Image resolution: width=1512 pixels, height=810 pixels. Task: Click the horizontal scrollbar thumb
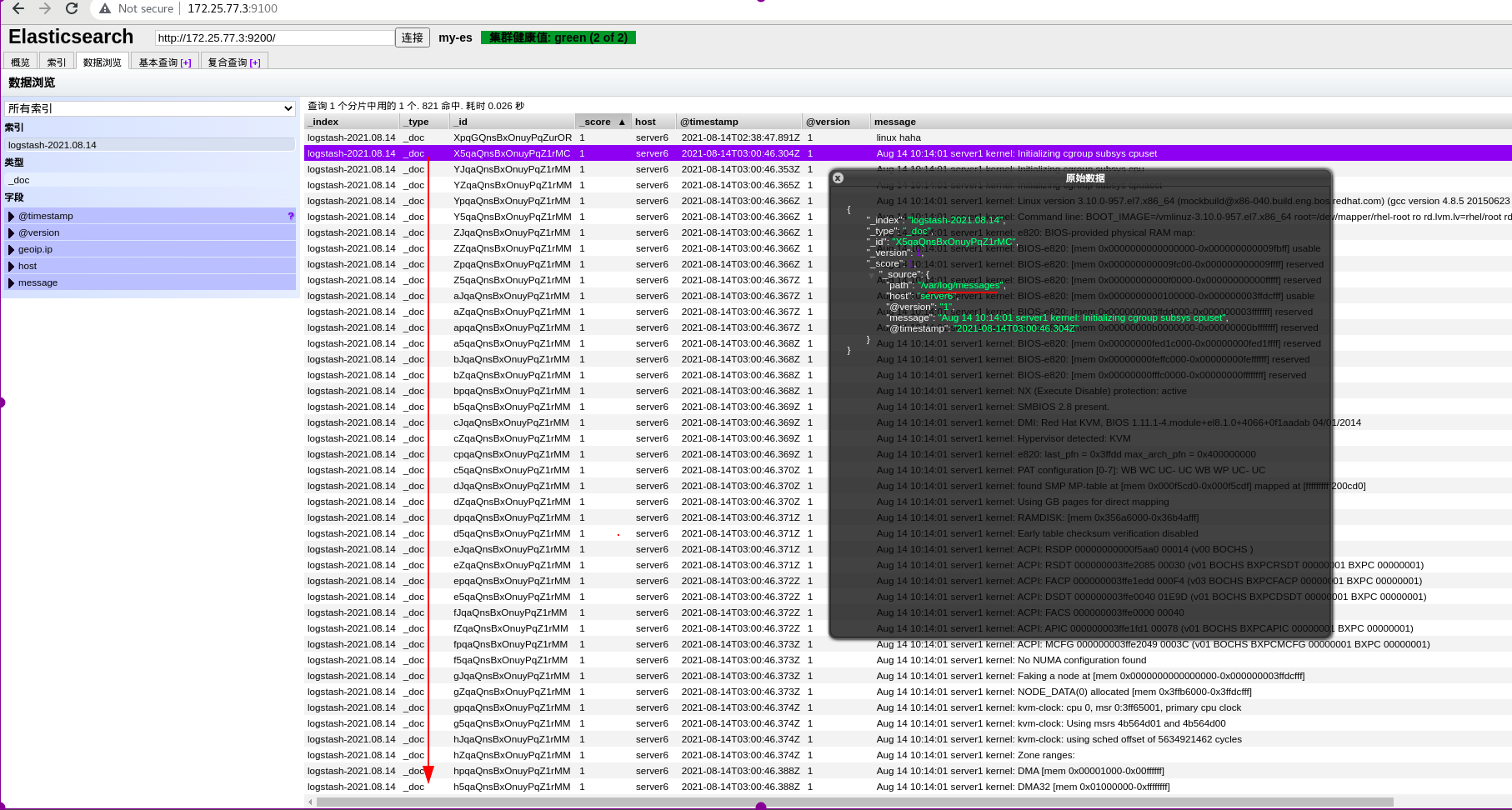pos(855,802)
